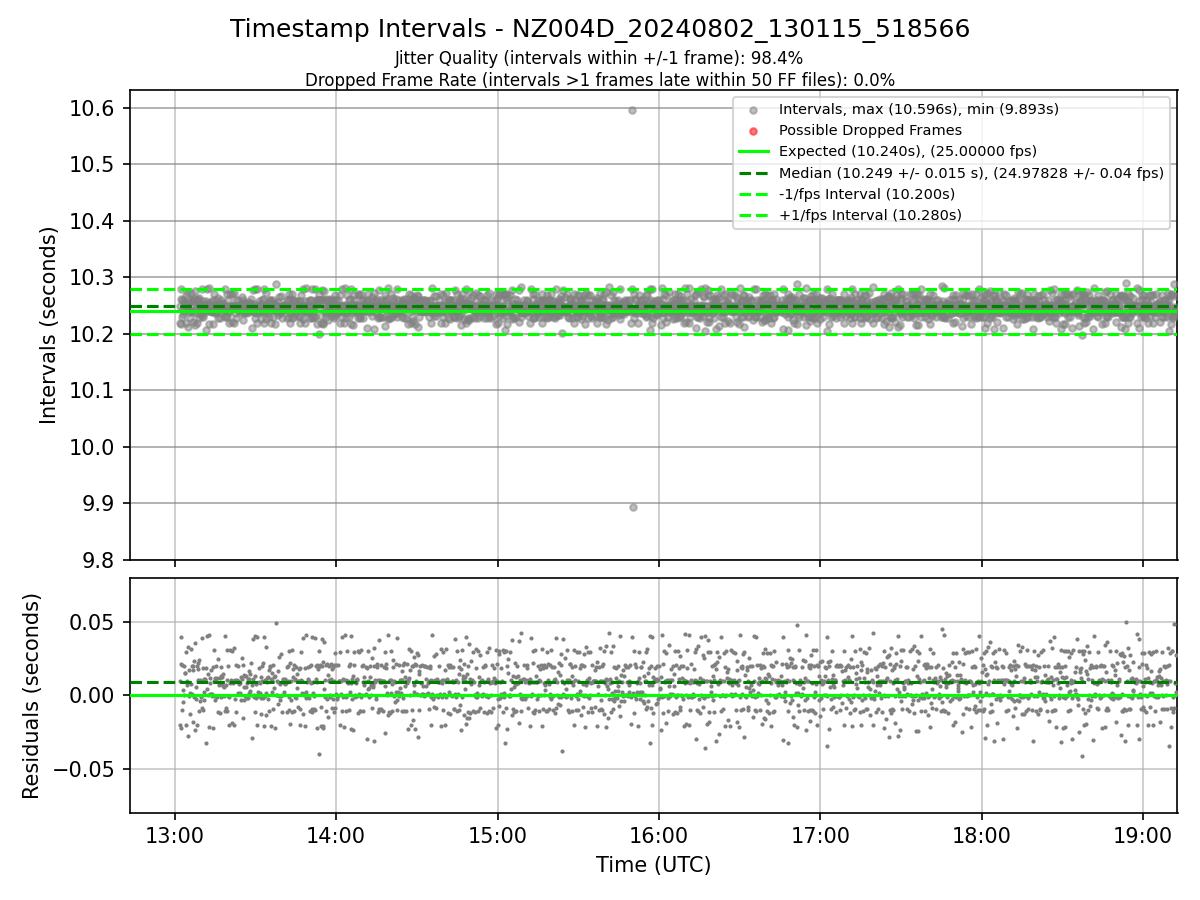Click the 'Intervals (seconds)' y-axis label
The height and width of the screenshot is (900, 1200).
pyautogui.click(x=49, y=325)
